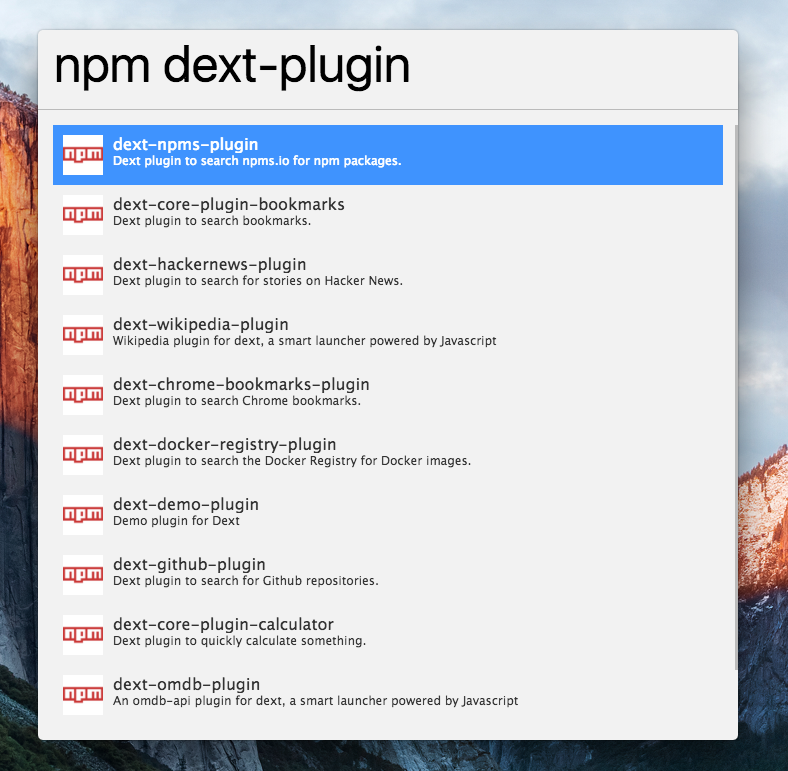Click description 'Dext plugin to search Chrome bookmarks.'

pyautogui.click(x=237, y=401)
